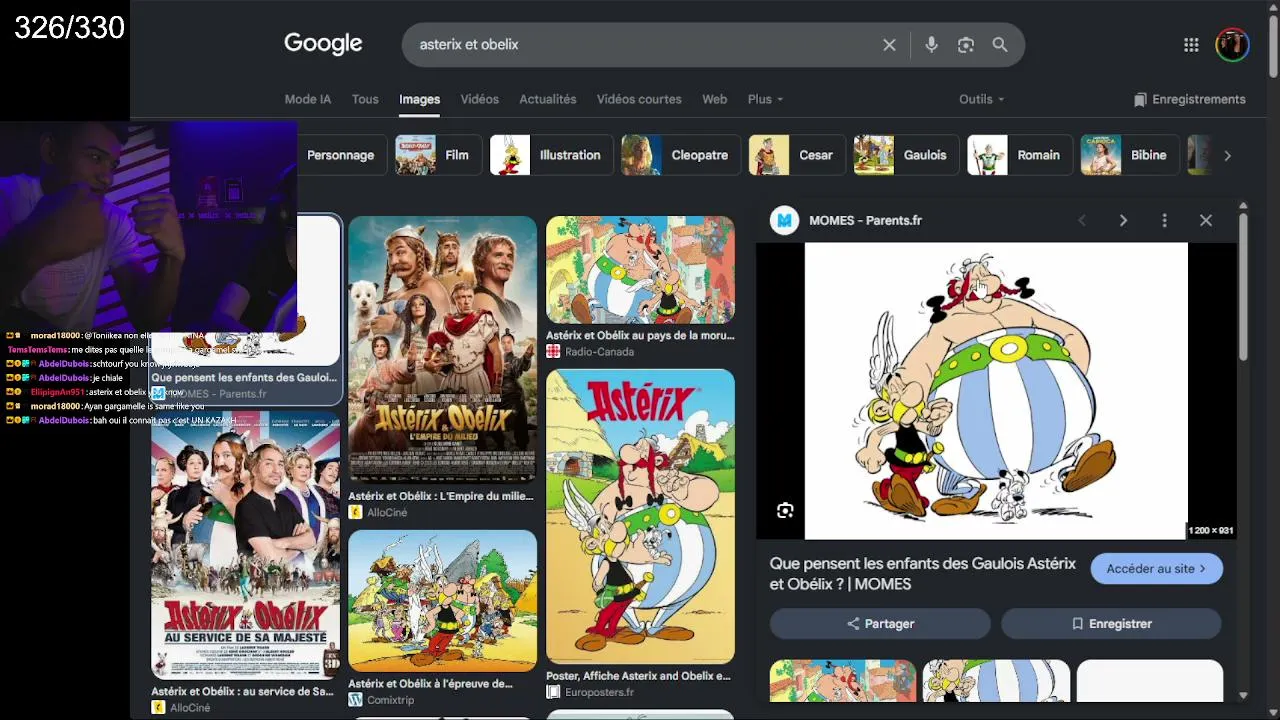
Task: Close the image preview panel
Action: click(x=1206, y=220)
